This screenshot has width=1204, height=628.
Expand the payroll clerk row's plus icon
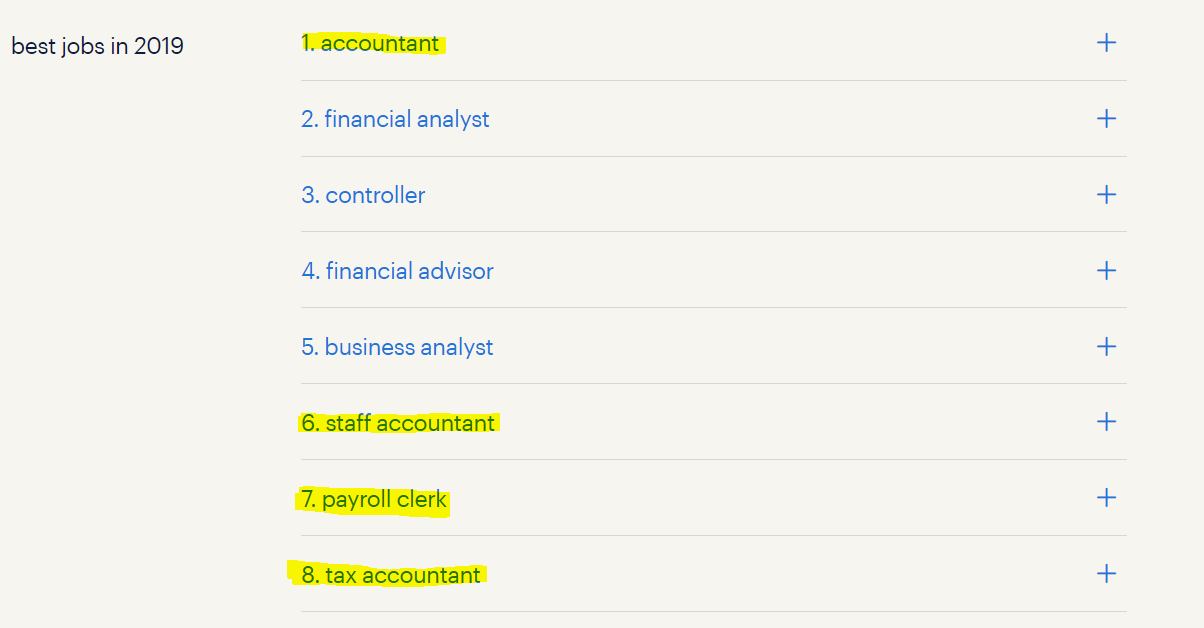tap(1106, 498)
